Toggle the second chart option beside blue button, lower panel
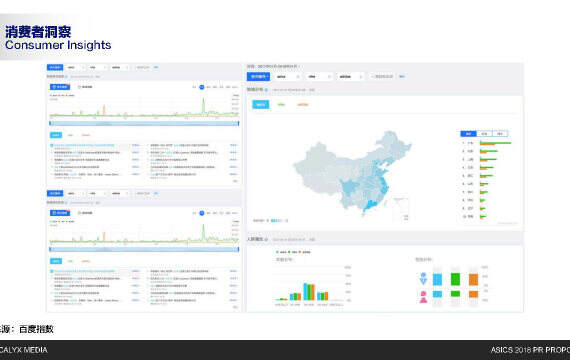Image resolution: width=570 pixels, height=360 pixels. [85, 213]
